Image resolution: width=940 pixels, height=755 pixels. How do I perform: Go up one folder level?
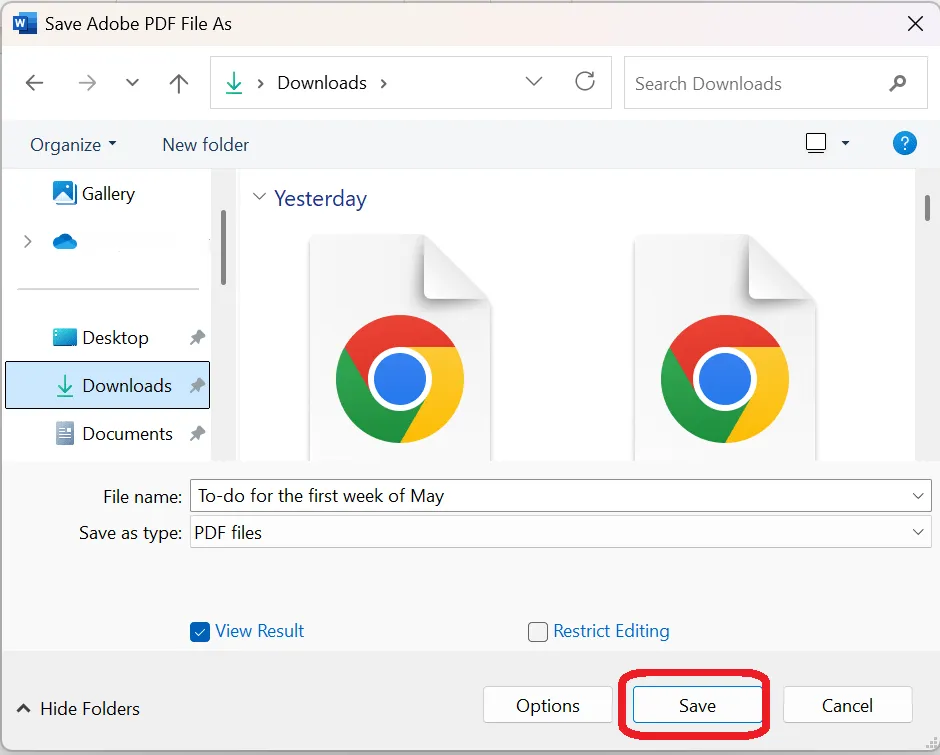[179, 83]
